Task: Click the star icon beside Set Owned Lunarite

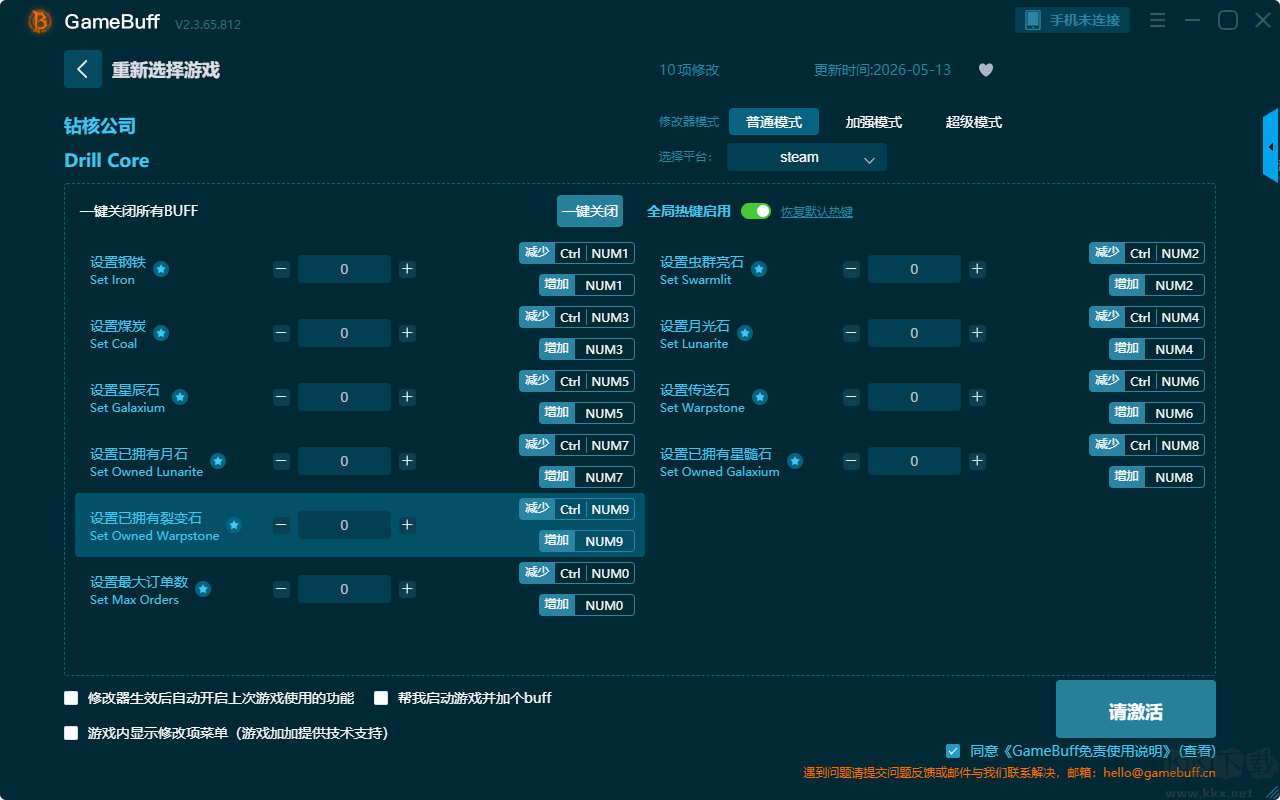Action: click(218, 461)
